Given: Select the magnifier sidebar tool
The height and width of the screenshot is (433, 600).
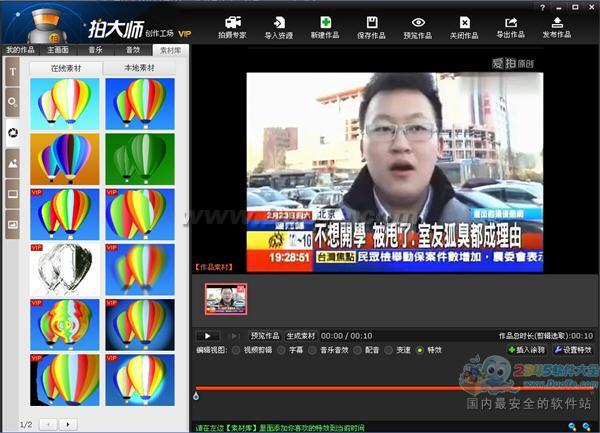Looking at the screenshot, I should tap(13, 102).
